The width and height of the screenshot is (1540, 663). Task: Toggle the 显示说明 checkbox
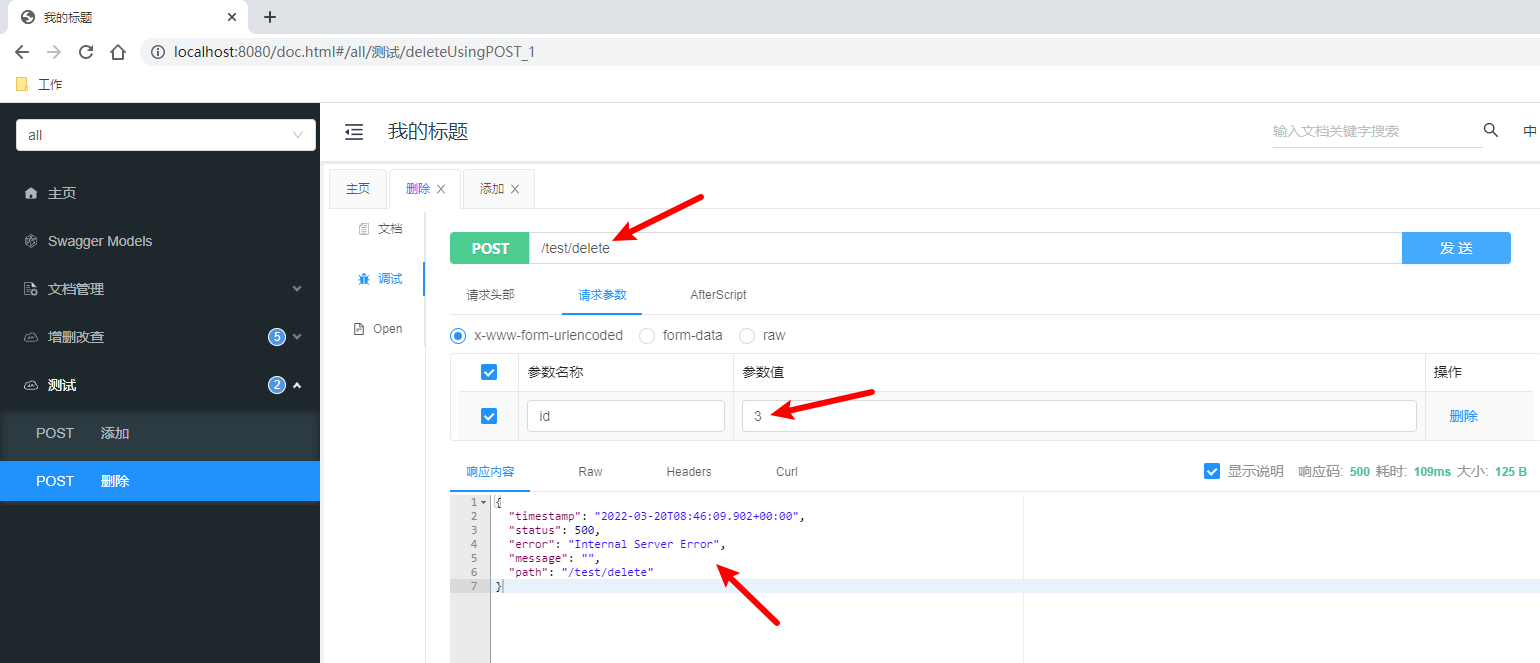(1212, 471)
